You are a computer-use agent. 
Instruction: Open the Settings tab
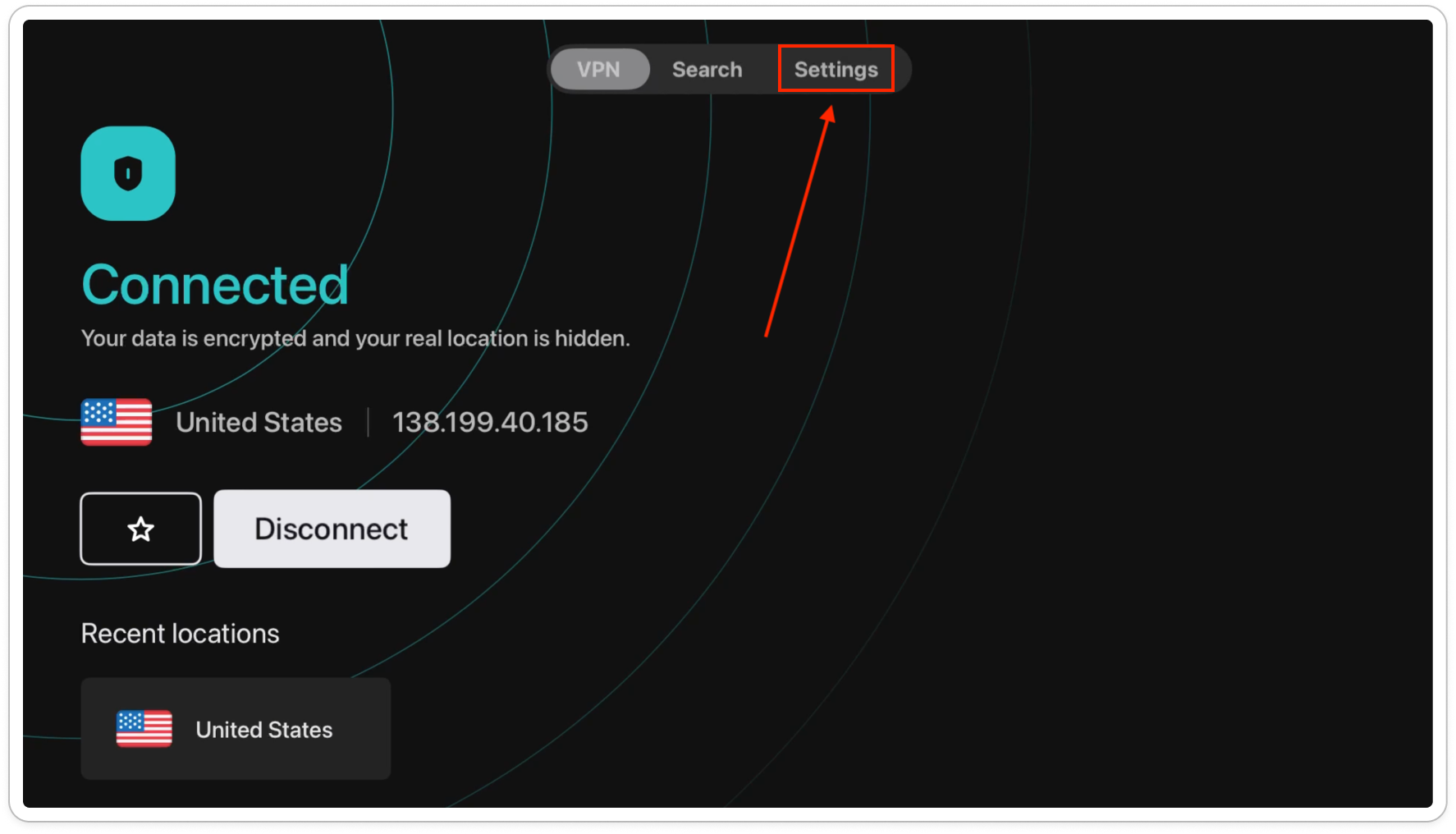836,70
